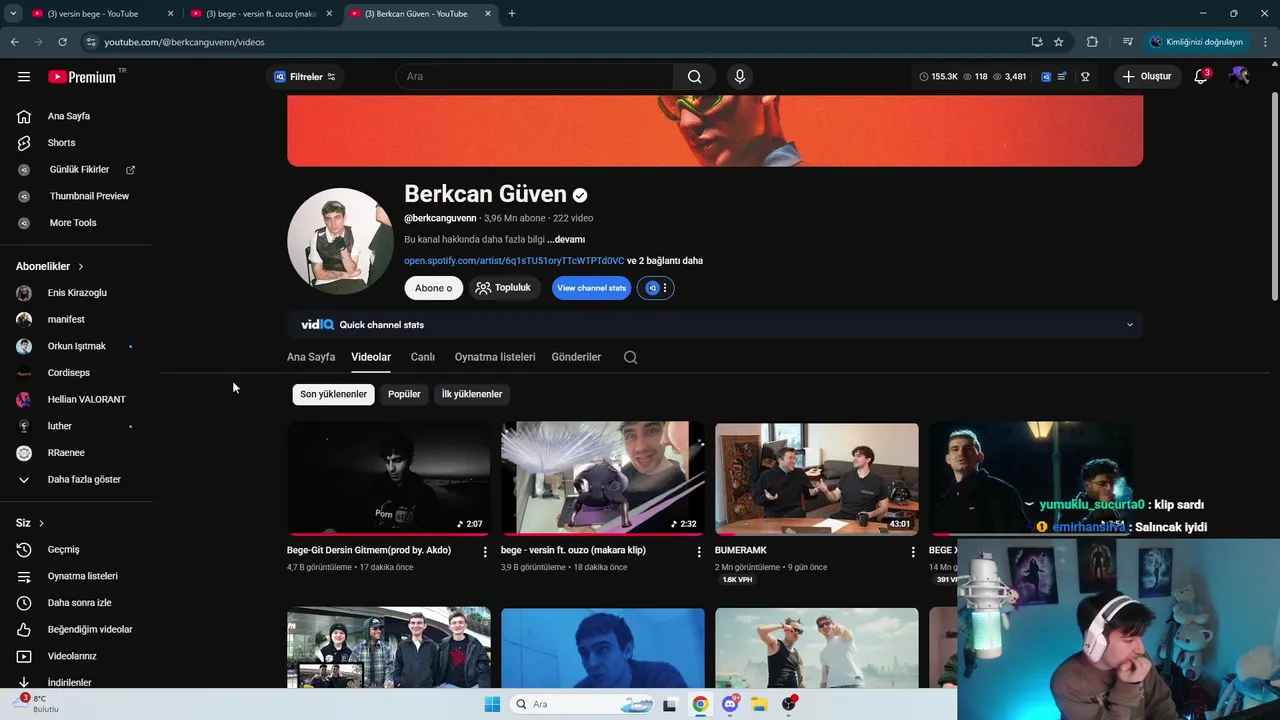Open the Filtreler dropdown
Screen dimensions: 1280x720
click(305, 77)
